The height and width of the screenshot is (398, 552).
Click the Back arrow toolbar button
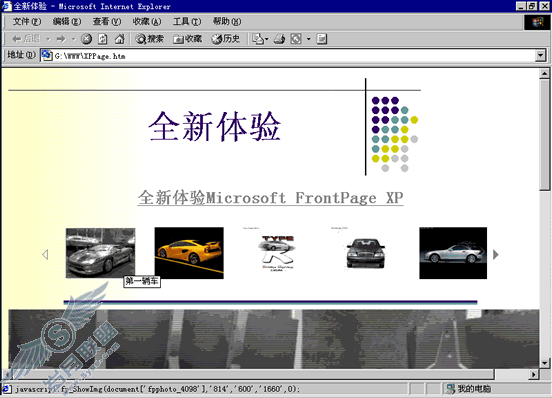click(25, 39)
